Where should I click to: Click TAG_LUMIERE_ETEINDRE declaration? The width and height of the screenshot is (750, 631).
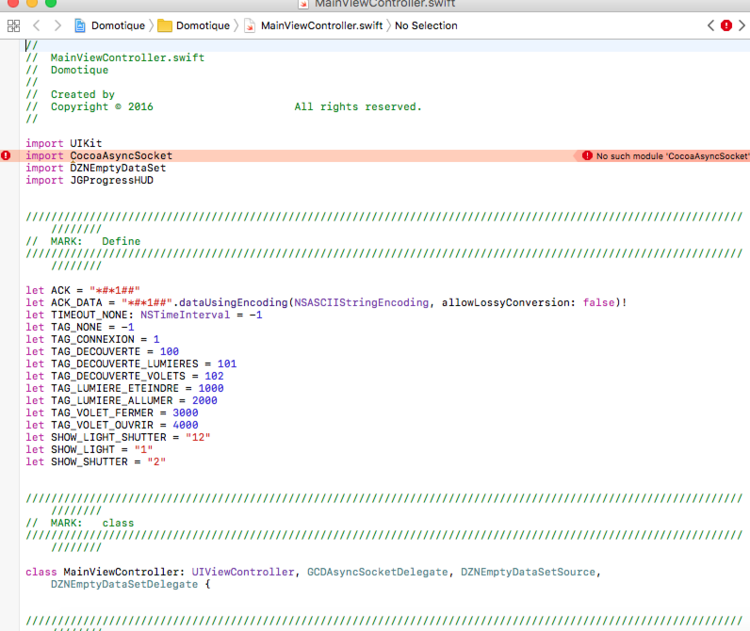pos(124,388)
